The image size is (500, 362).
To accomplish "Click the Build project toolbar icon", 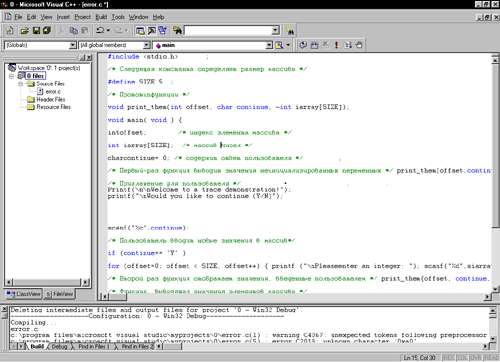I will click(314, 45).
